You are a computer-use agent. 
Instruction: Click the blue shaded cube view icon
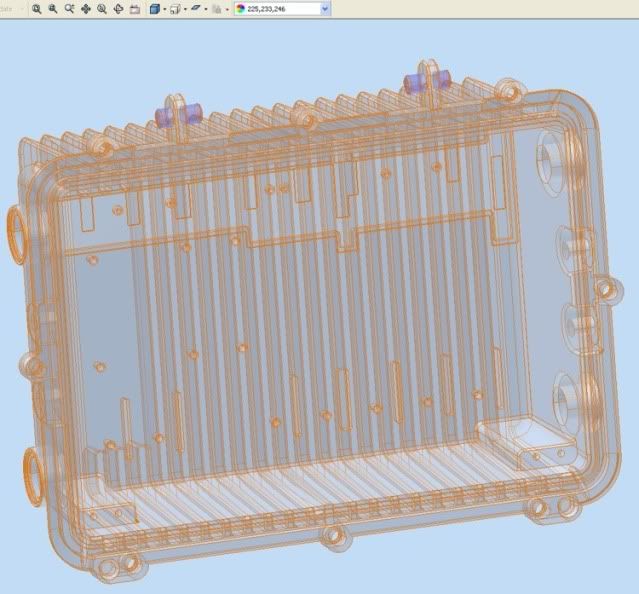pos(154,8)
